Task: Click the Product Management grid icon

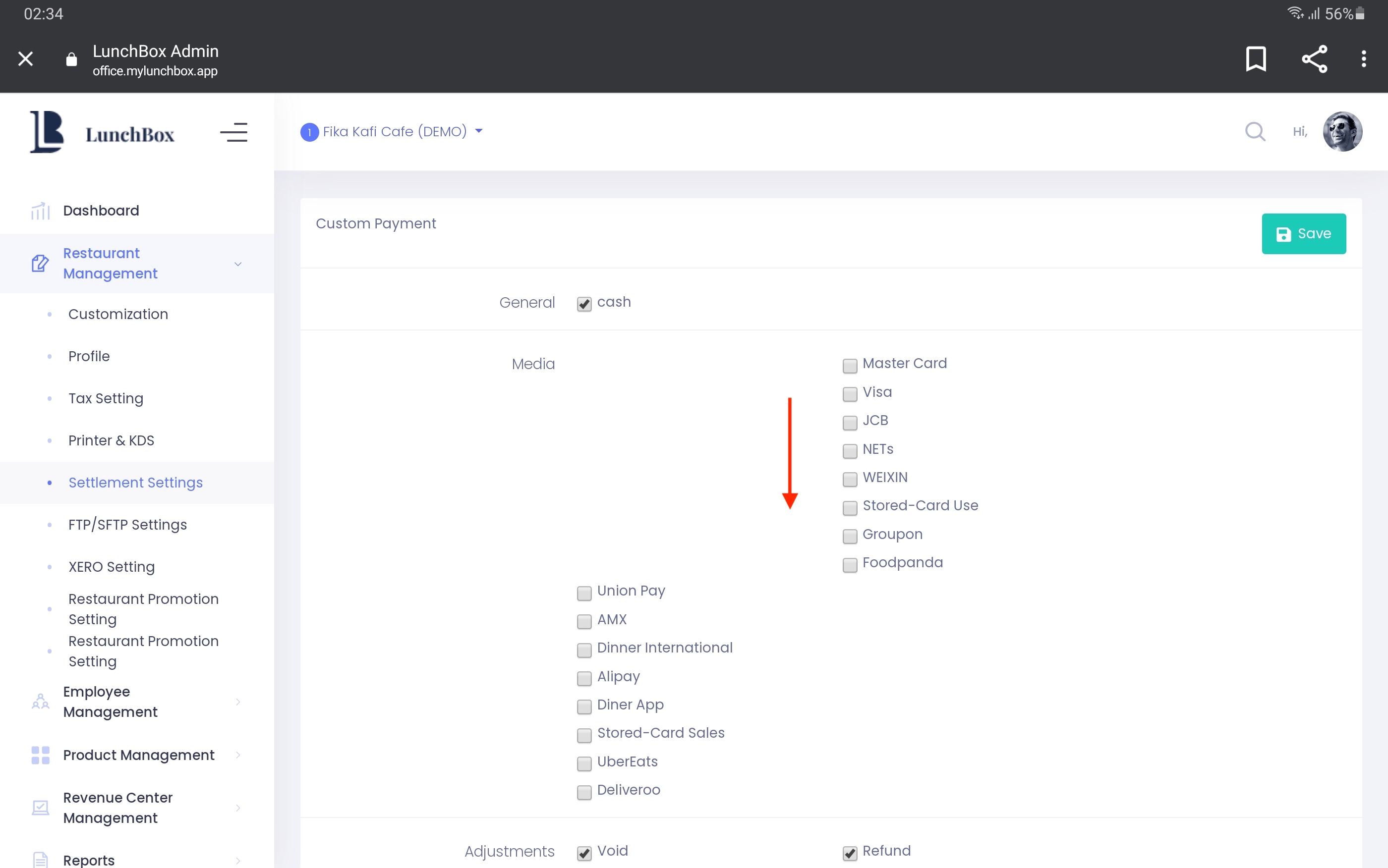Action: pyautogui.click(x=40, y=755)
